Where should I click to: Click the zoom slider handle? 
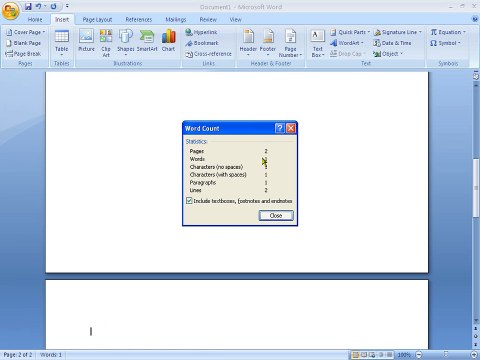pyautogui.click(x=447, y=354)
